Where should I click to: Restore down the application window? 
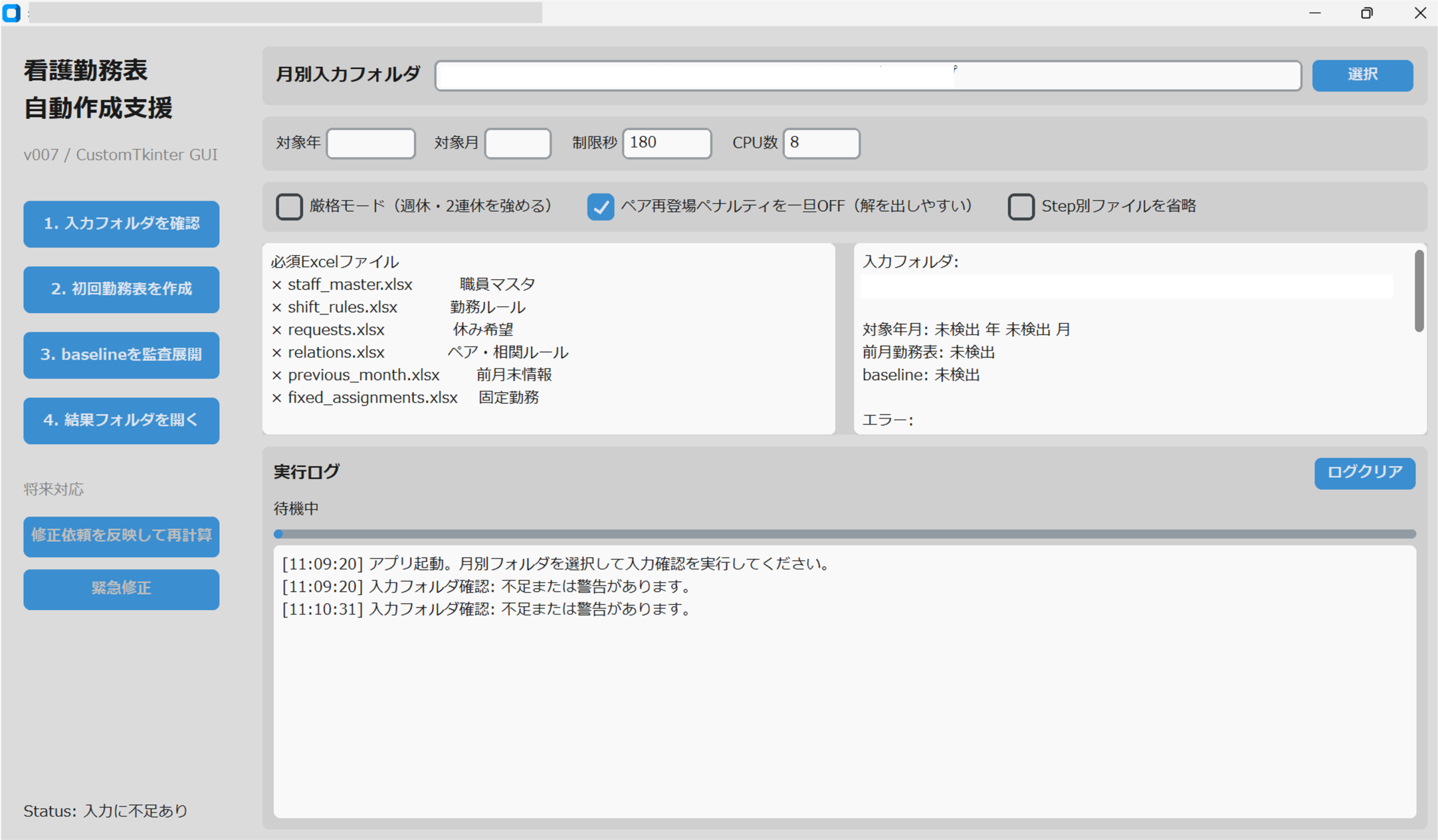point(1367,12)
